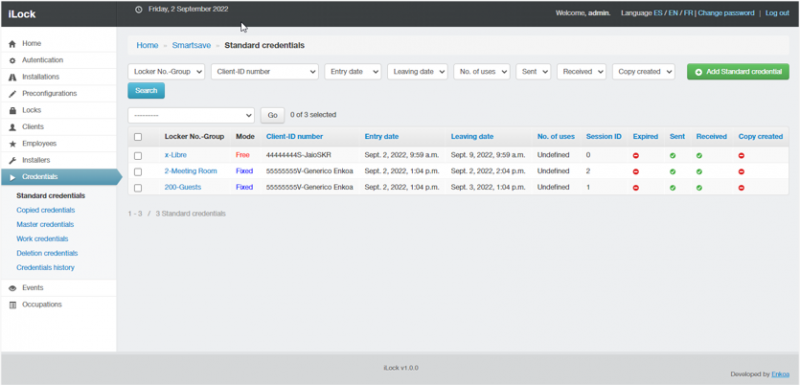This screenshot has height=385, width=800.
Task: Click the blue Search button
Action: click(x=146, y=90)
